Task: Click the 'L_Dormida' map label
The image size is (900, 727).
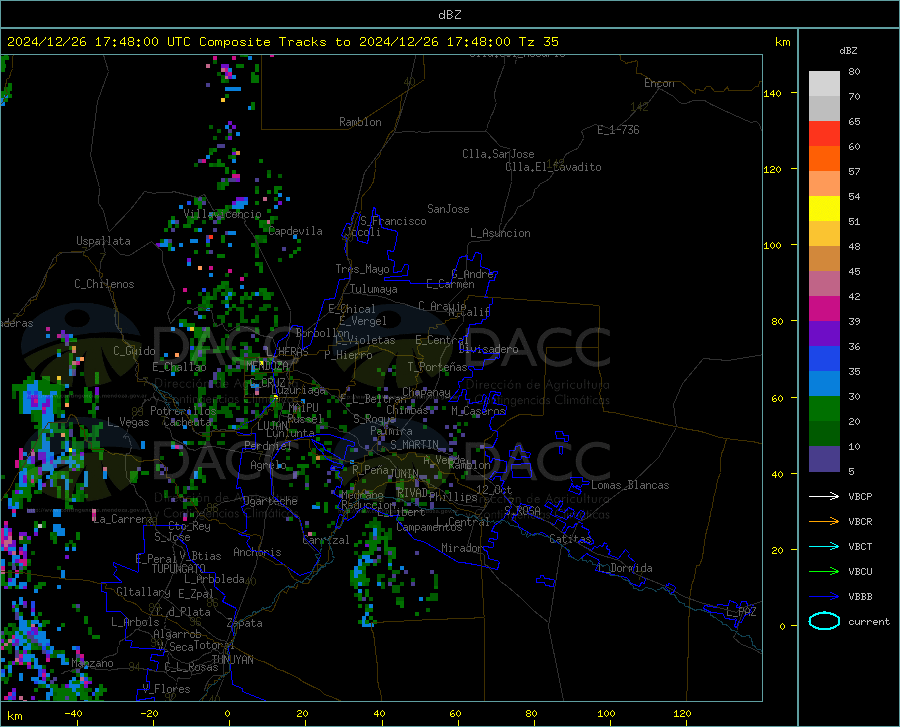Action: click(x=625, y=568)
